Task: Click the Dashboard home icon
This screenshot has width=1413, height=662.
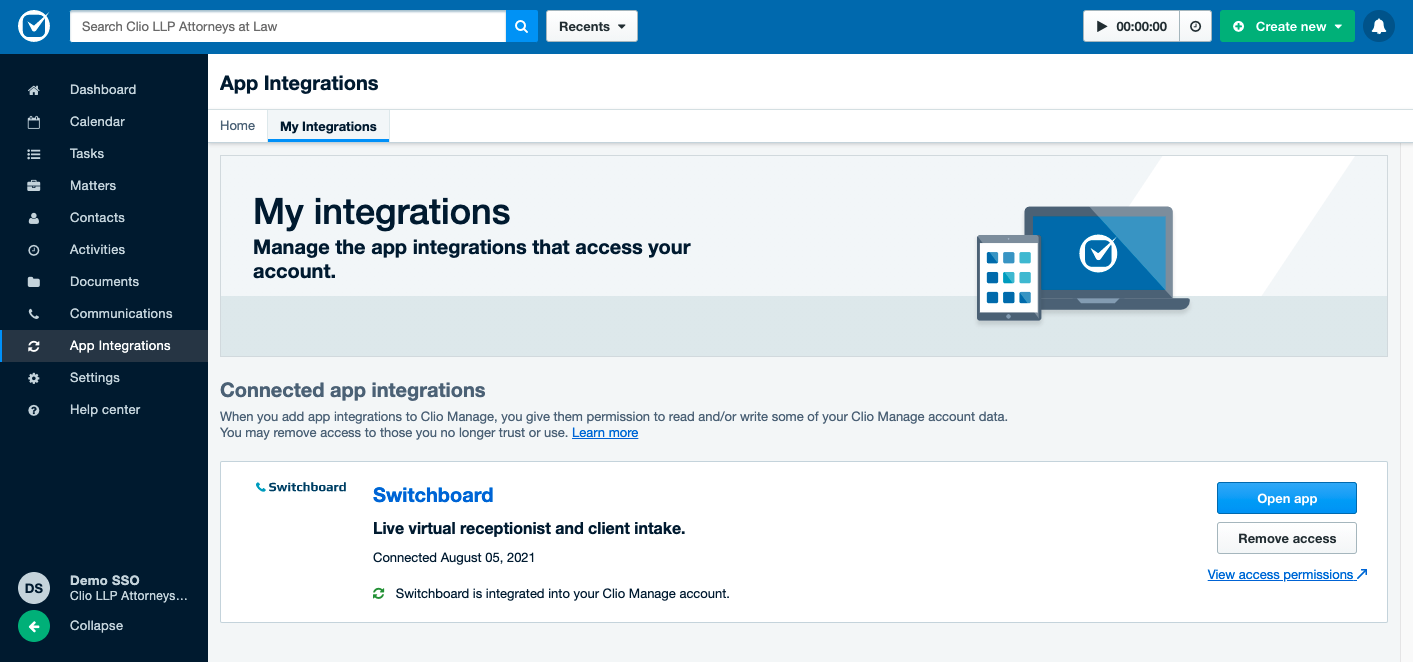Action: click(34, 90)
